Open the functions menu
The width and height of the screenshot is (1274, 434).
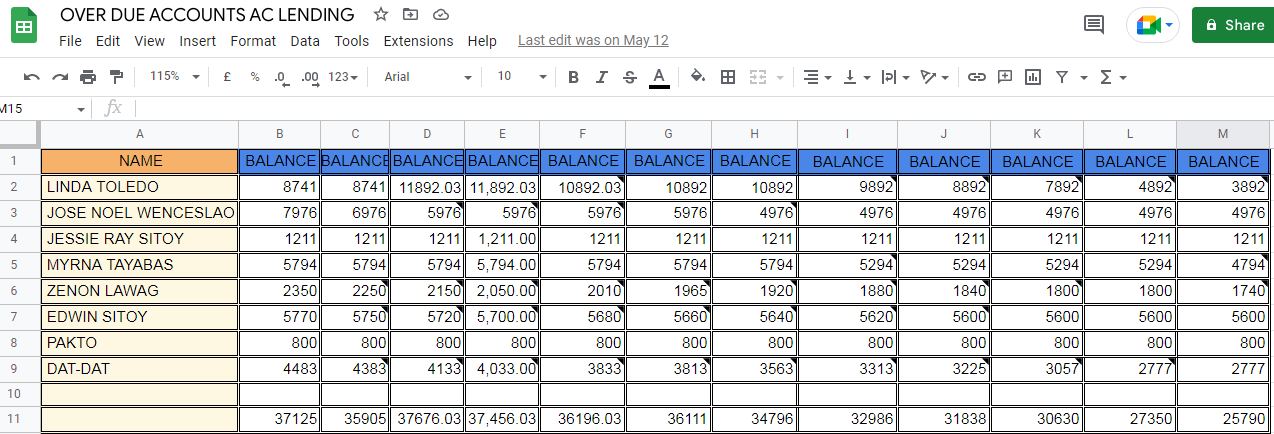pyautogui.click(x=1112, y=77)
